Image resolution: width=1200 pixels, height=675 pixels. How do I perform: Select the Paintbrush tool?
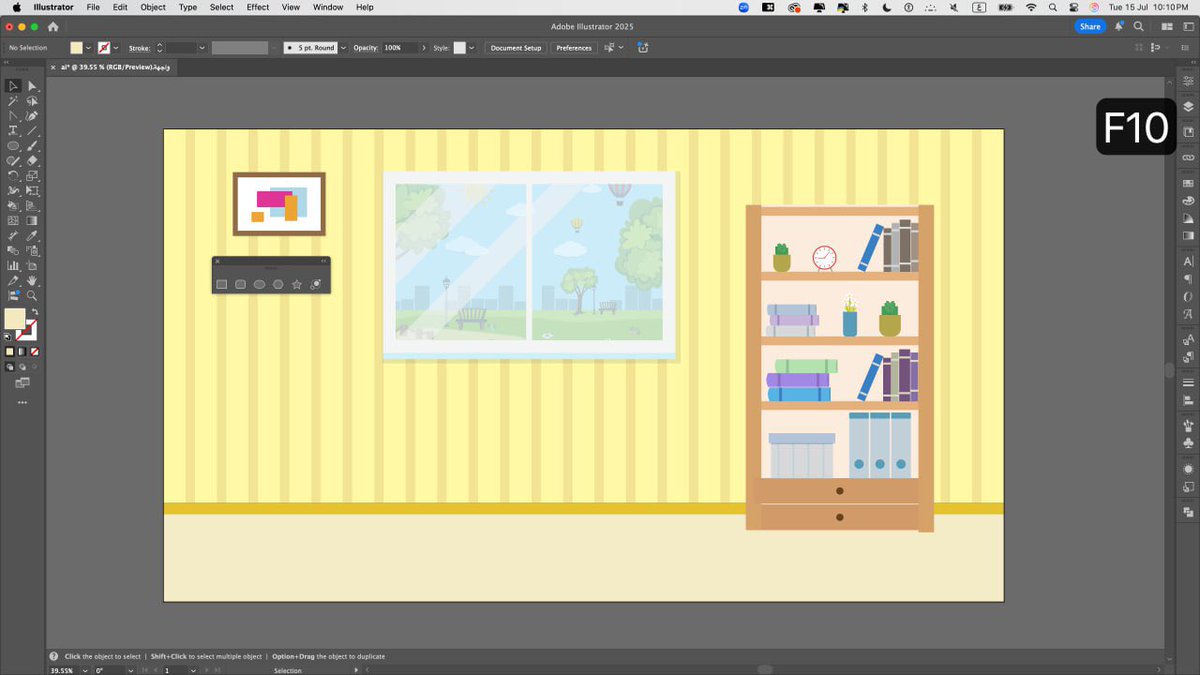point(32,146)
